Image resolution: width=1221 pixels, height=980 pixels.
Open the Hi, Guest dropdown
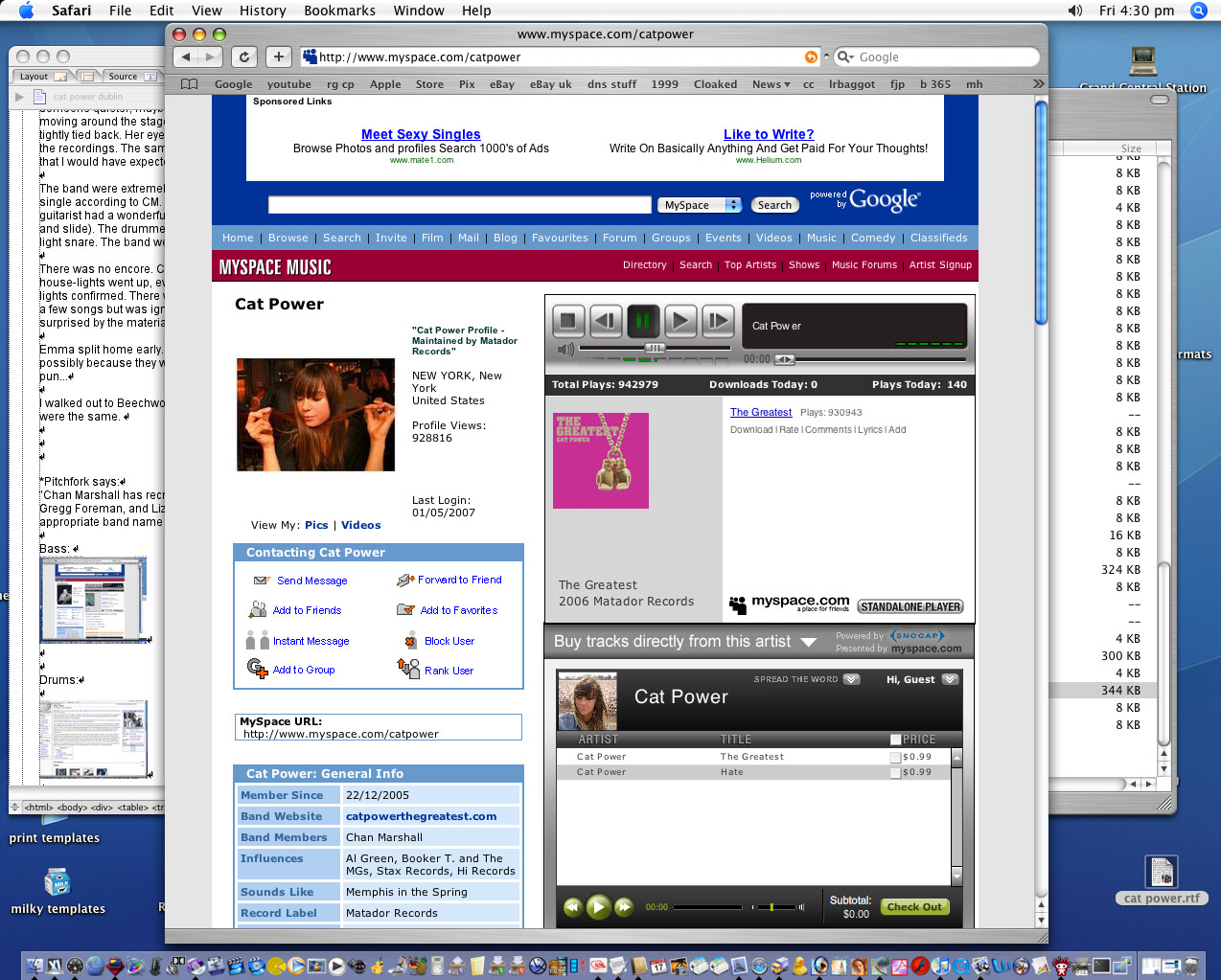[x=950, y=679]
